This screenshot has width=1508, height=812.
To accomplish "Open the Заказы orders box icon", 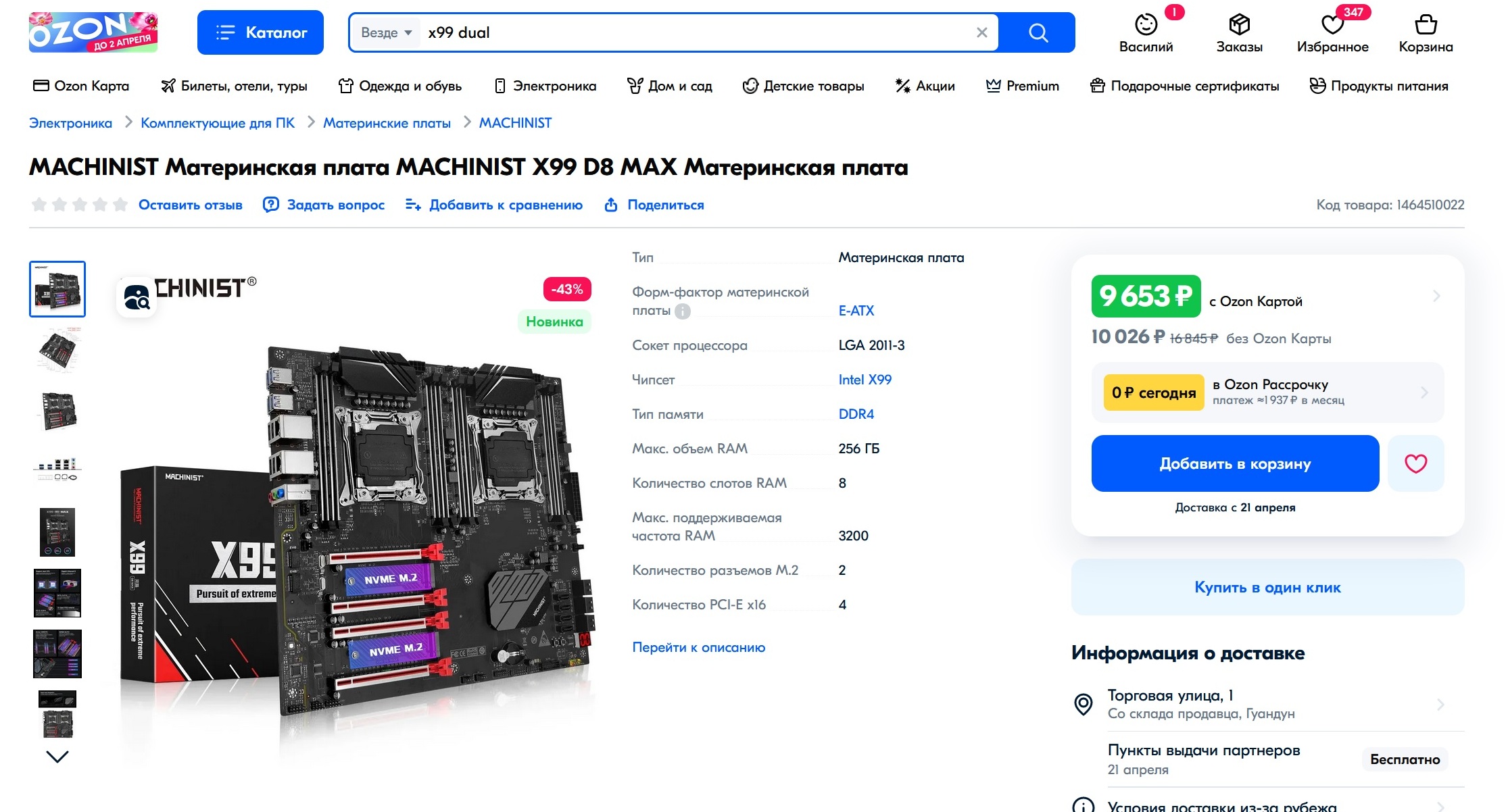I will click(x=1239, y=25).
